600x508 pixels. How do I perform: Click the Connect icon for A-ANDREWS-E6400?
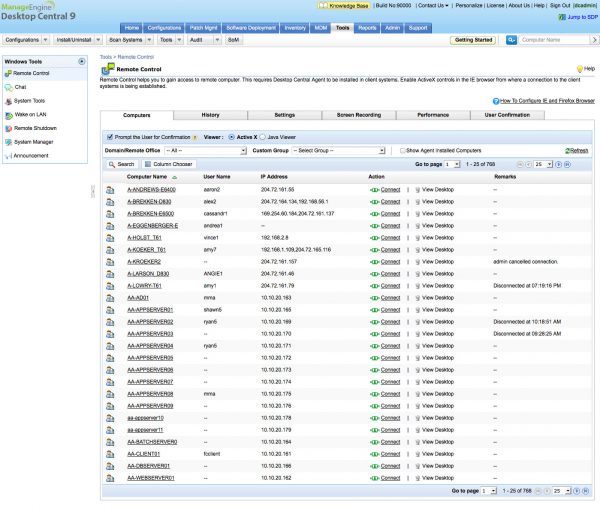coord(374,188)
